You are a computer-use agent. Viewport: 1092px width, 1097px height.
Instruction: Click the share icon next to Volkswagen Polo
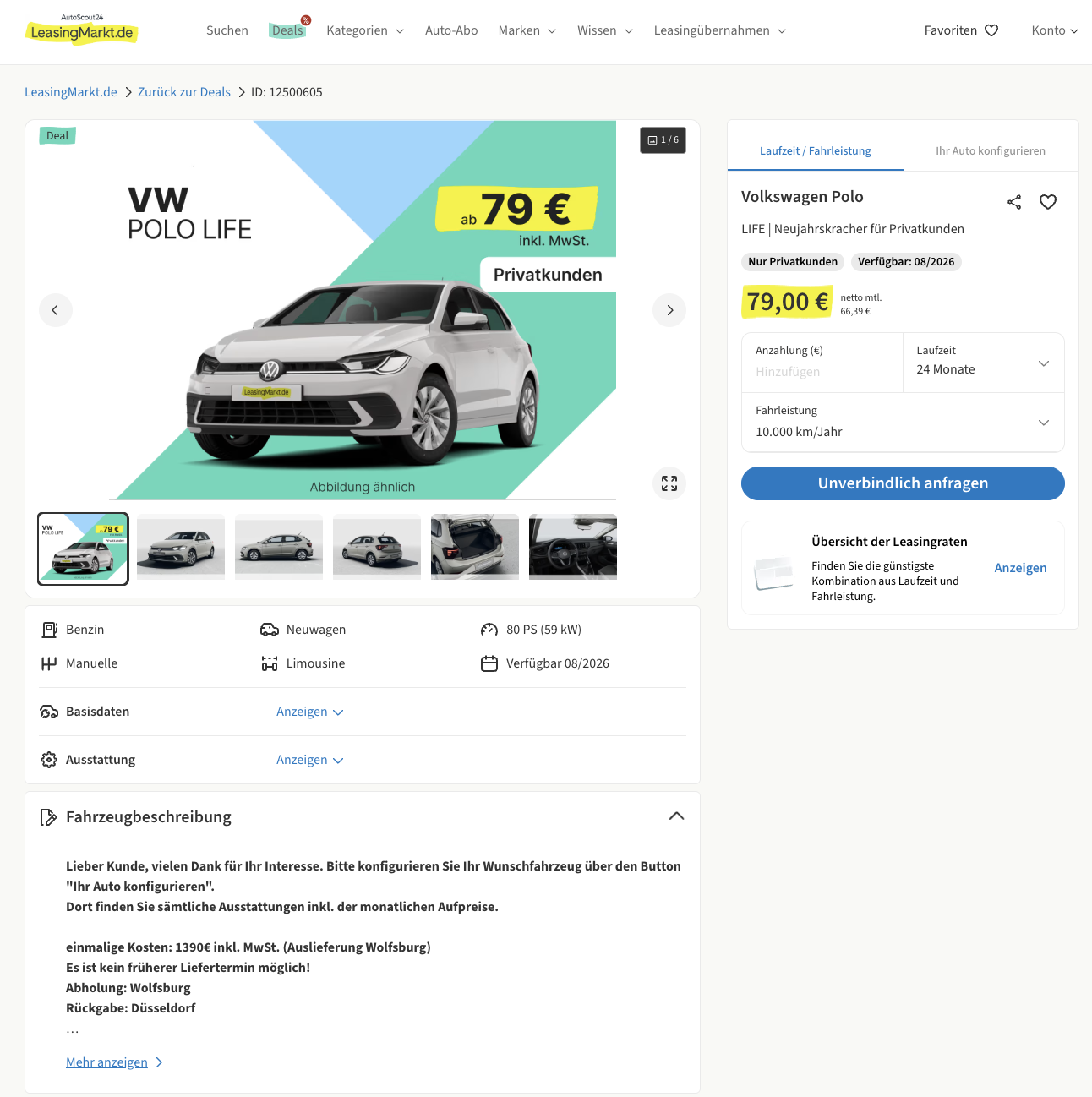(1014, 202)
